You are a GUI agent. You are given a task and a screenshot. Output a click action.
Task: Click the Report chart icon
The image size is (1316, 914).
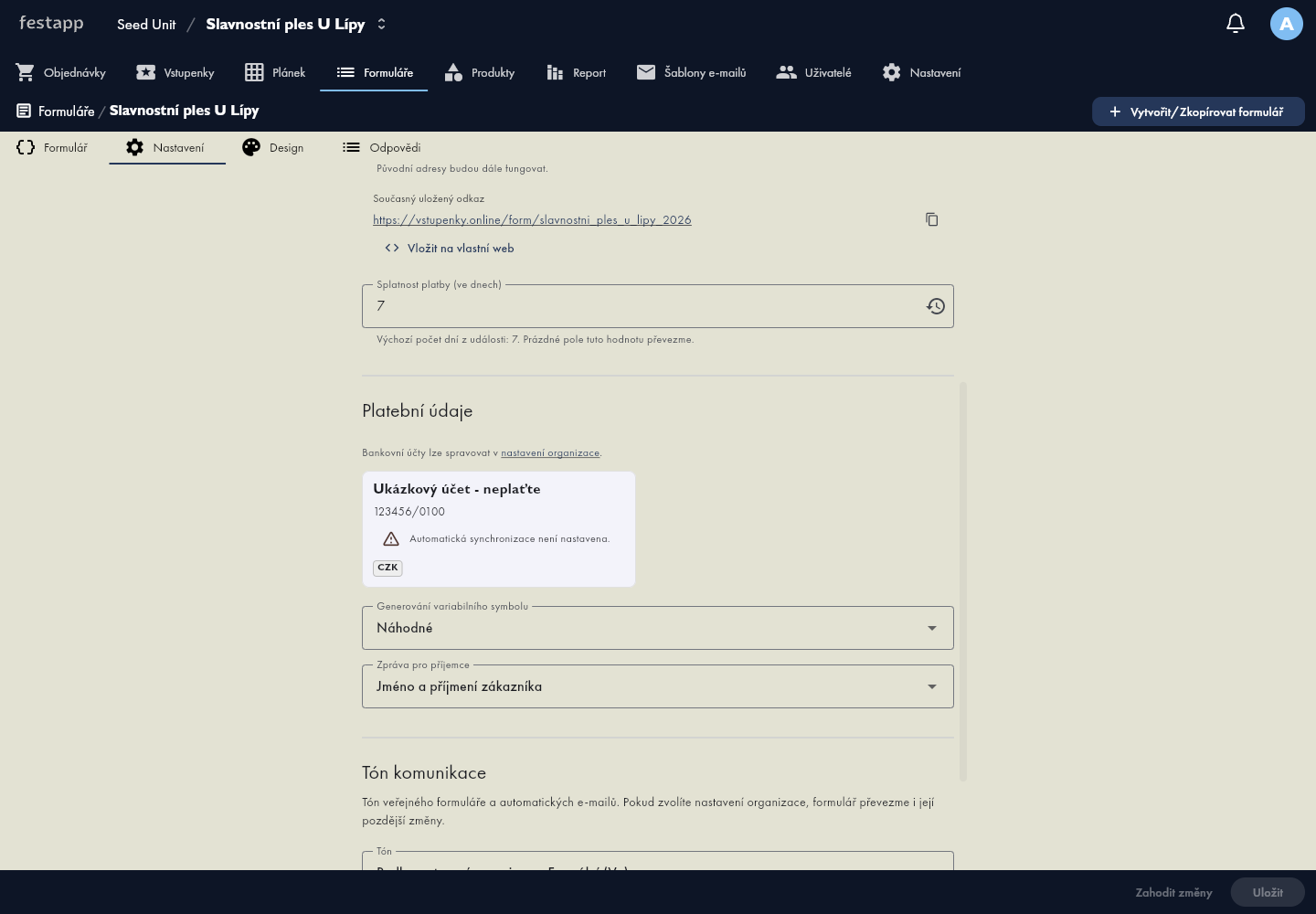point(555,72)
